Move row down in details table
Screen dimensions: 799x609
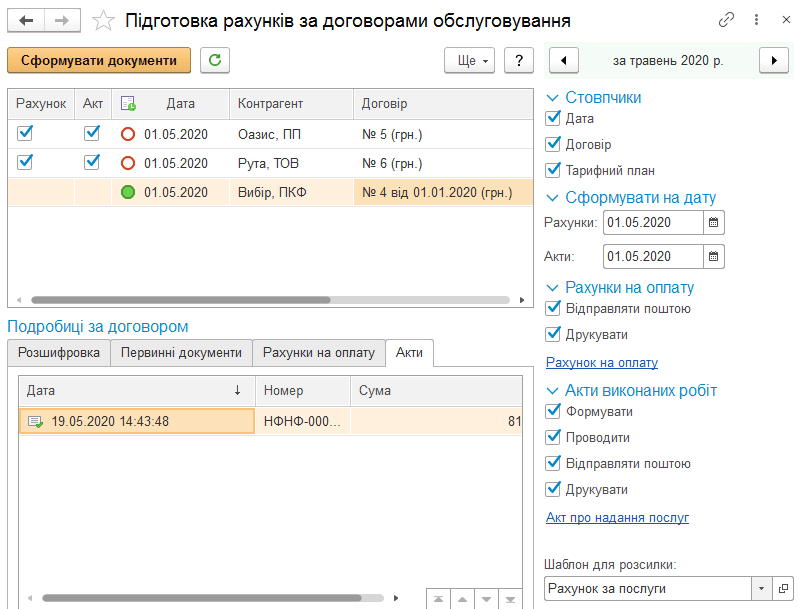coord(486,599)
